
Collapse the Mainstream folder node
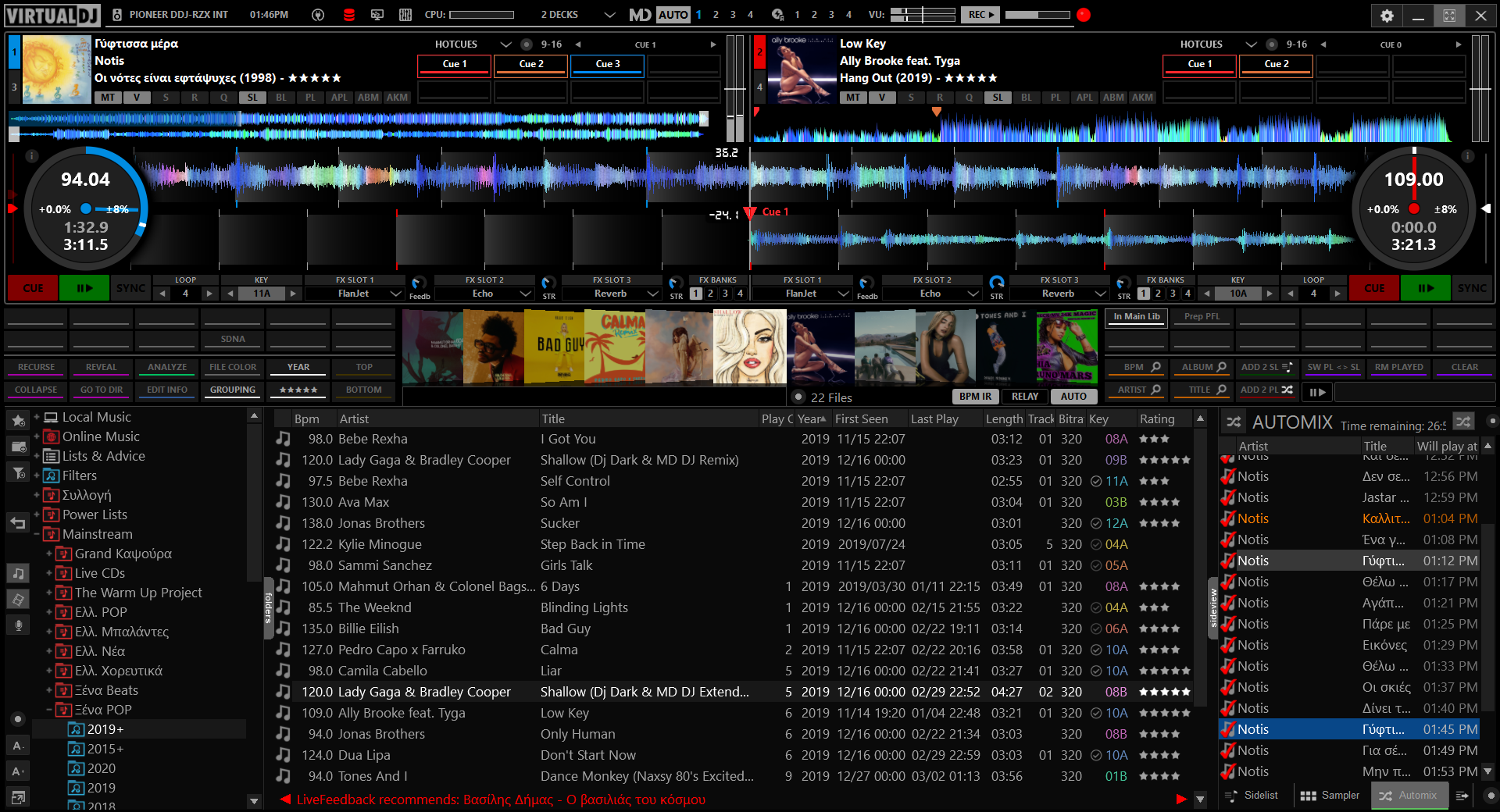tap(36, 534)
